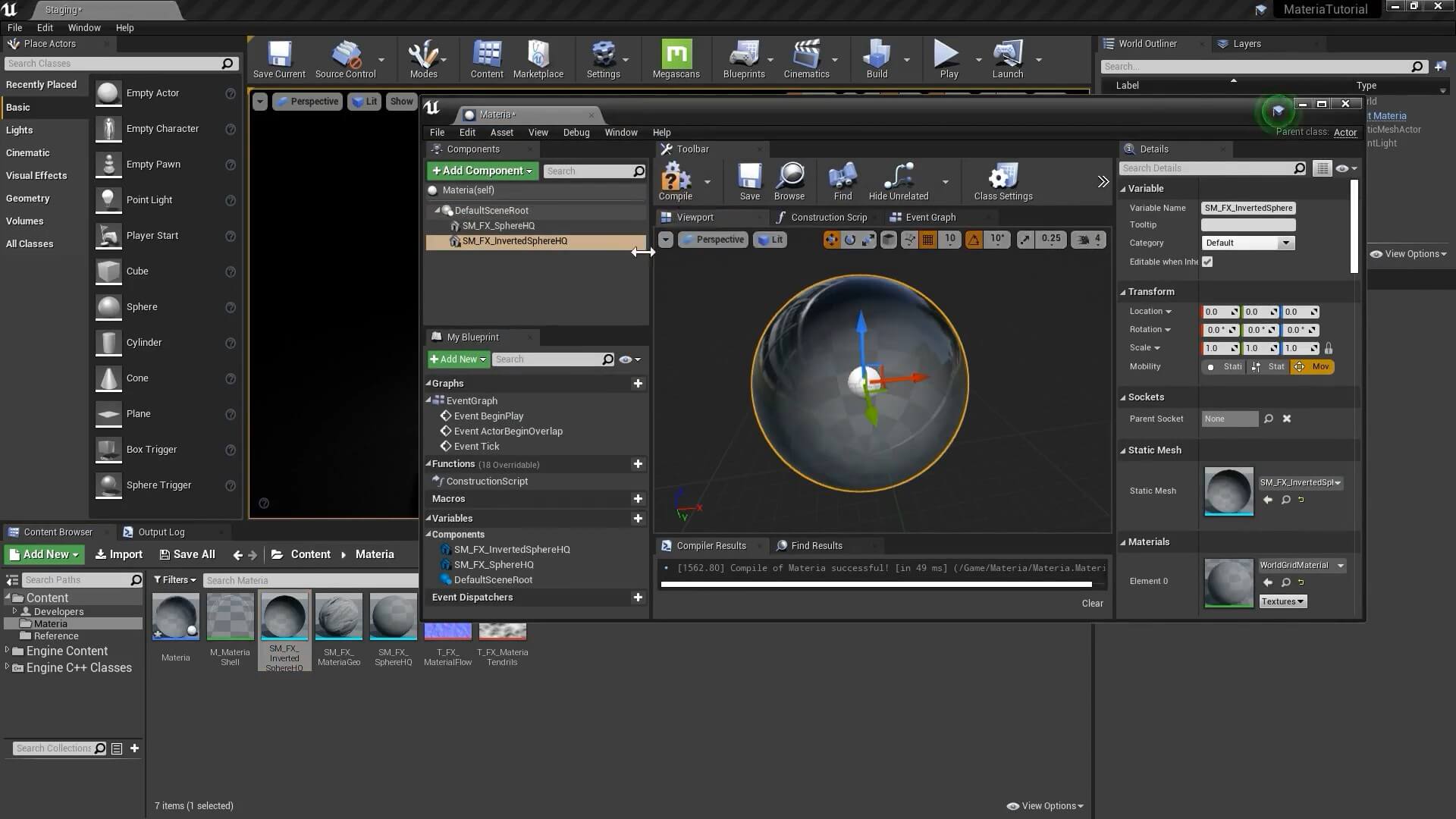Open the Asset menu in blueprint editor
This screenshot has height=819, width=1456.
[501, 133]
